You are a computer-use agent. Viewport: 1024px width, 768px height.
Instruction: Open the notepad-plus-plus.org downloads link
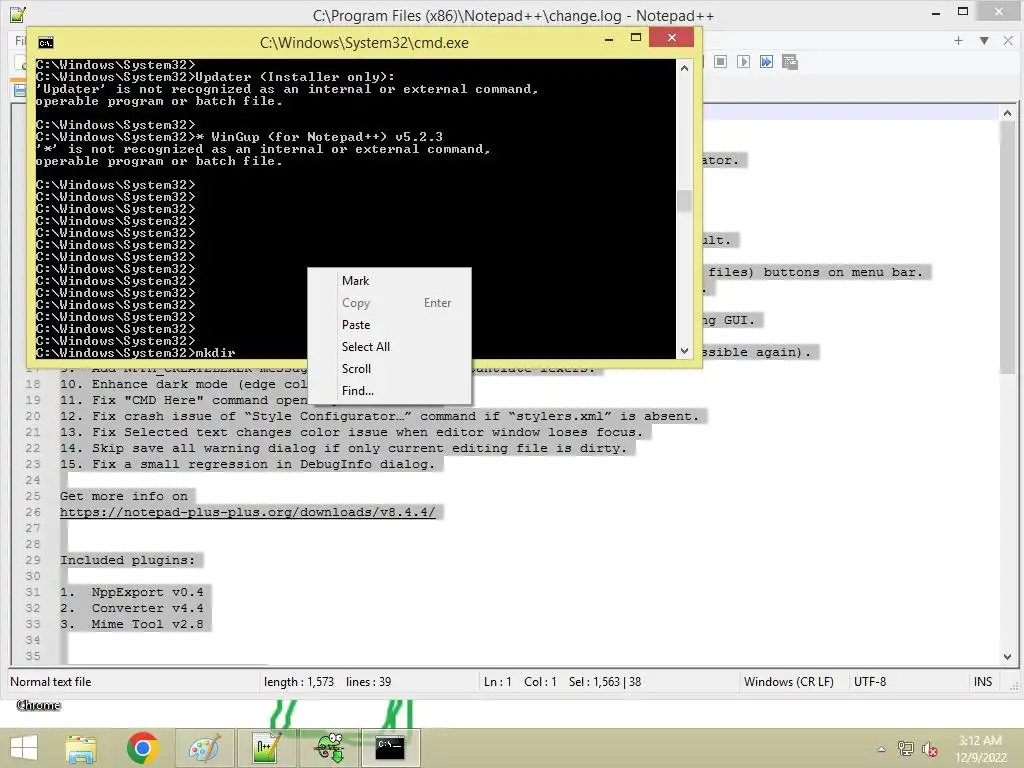pyautogui.click(x=248, y=512)
